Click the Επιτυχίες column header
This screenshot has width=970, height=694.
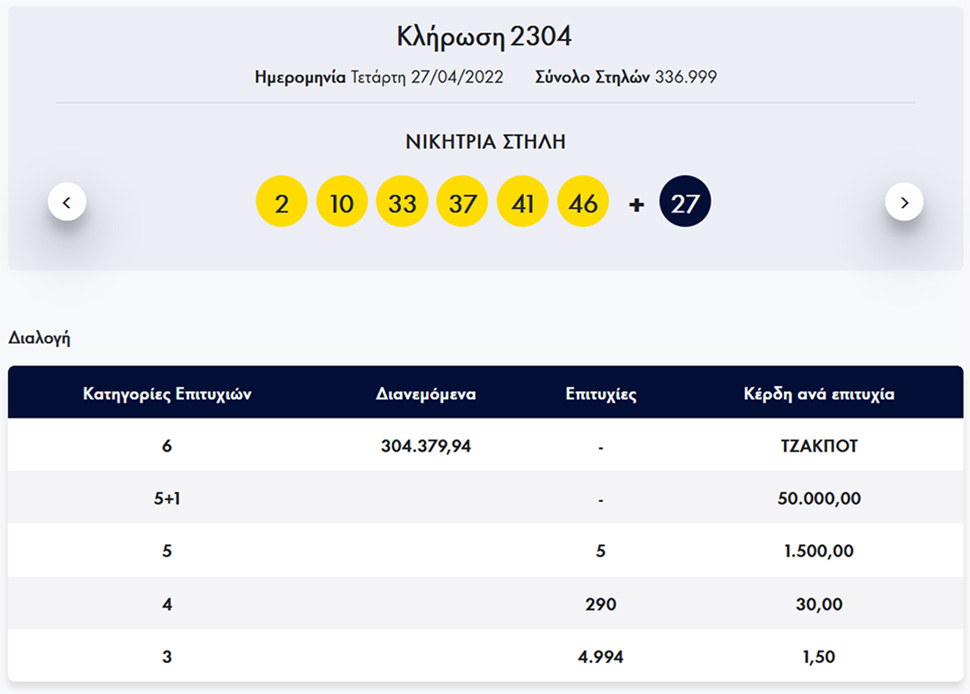600,394
